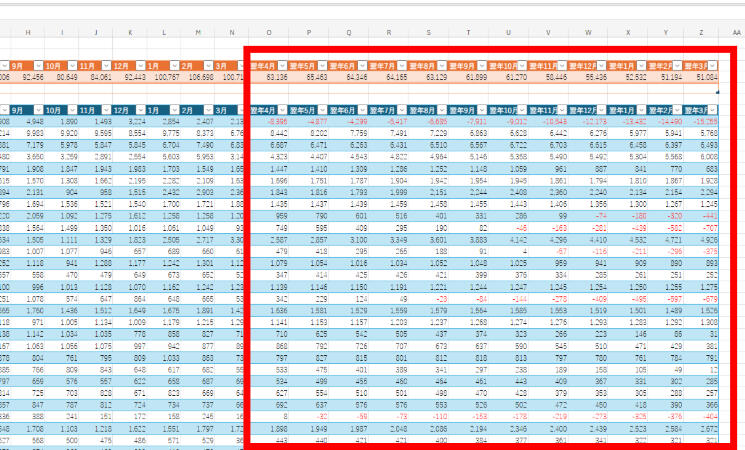The height and width of the screenshot is (450, 745).
Task: Select column O header
Action: (269, 32)
